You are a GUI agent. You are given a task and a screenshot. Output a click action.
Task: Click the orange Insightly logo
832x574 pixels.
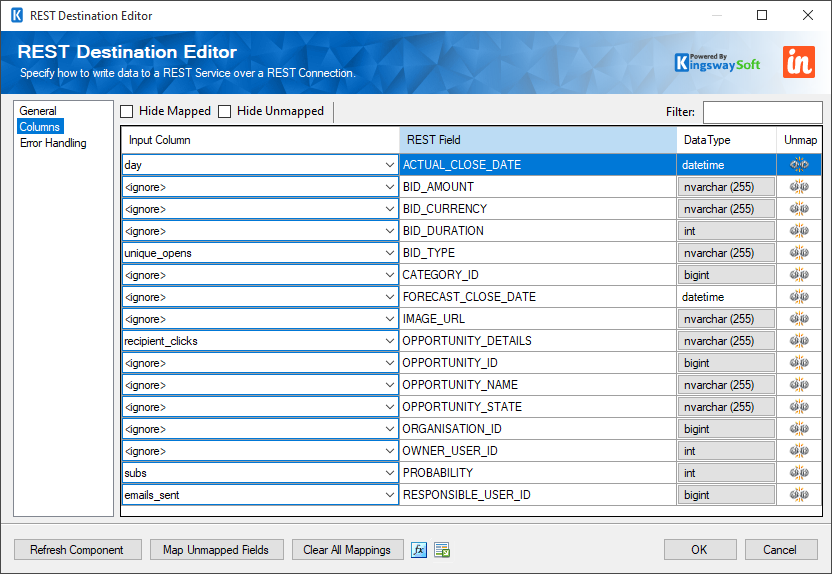click(799, 62)
